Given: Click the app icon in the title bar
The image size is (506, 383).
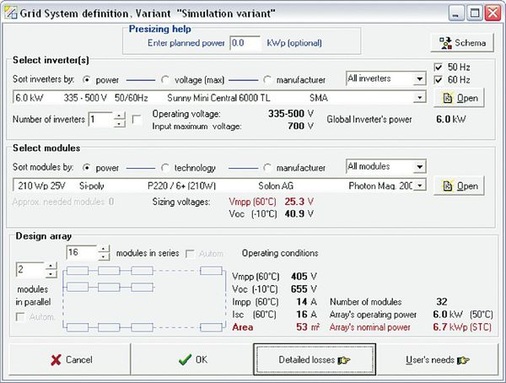Looking at the screenshot, I should coord(10,13).
